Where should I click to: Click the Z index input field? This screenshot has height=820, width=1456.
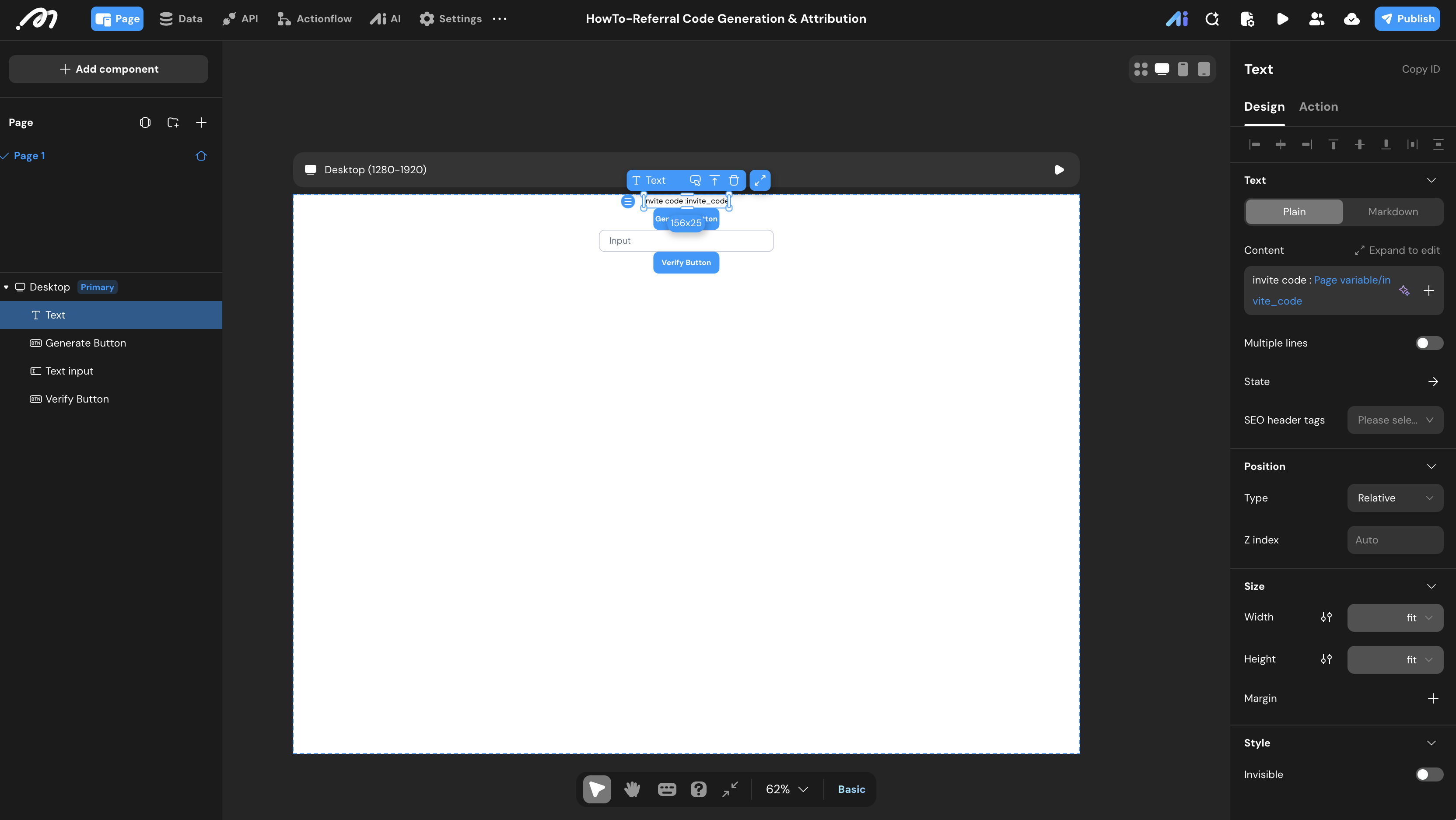(x=1394, y=540)
